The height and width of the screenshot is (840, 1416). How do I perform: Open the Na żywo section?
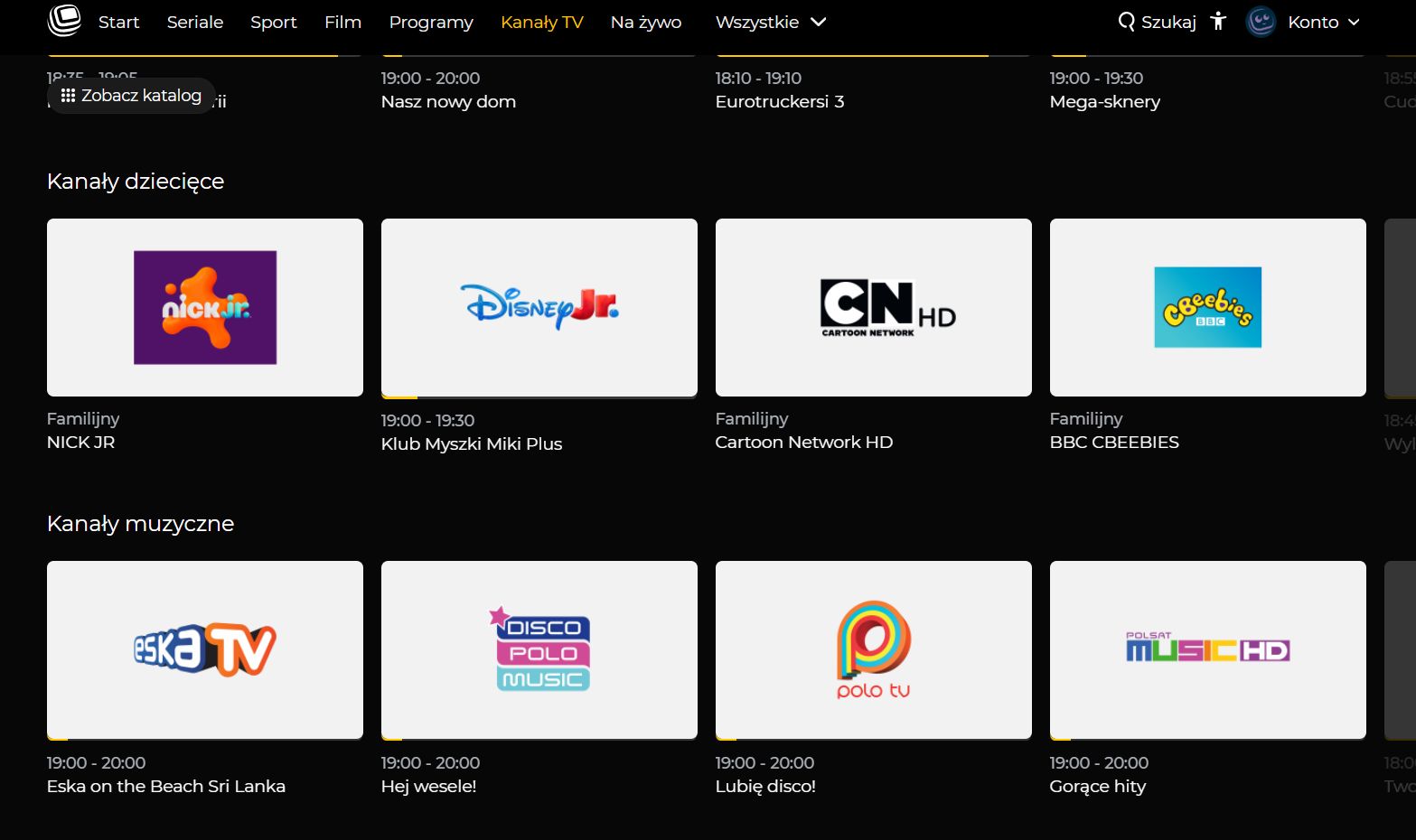(645, 22)
